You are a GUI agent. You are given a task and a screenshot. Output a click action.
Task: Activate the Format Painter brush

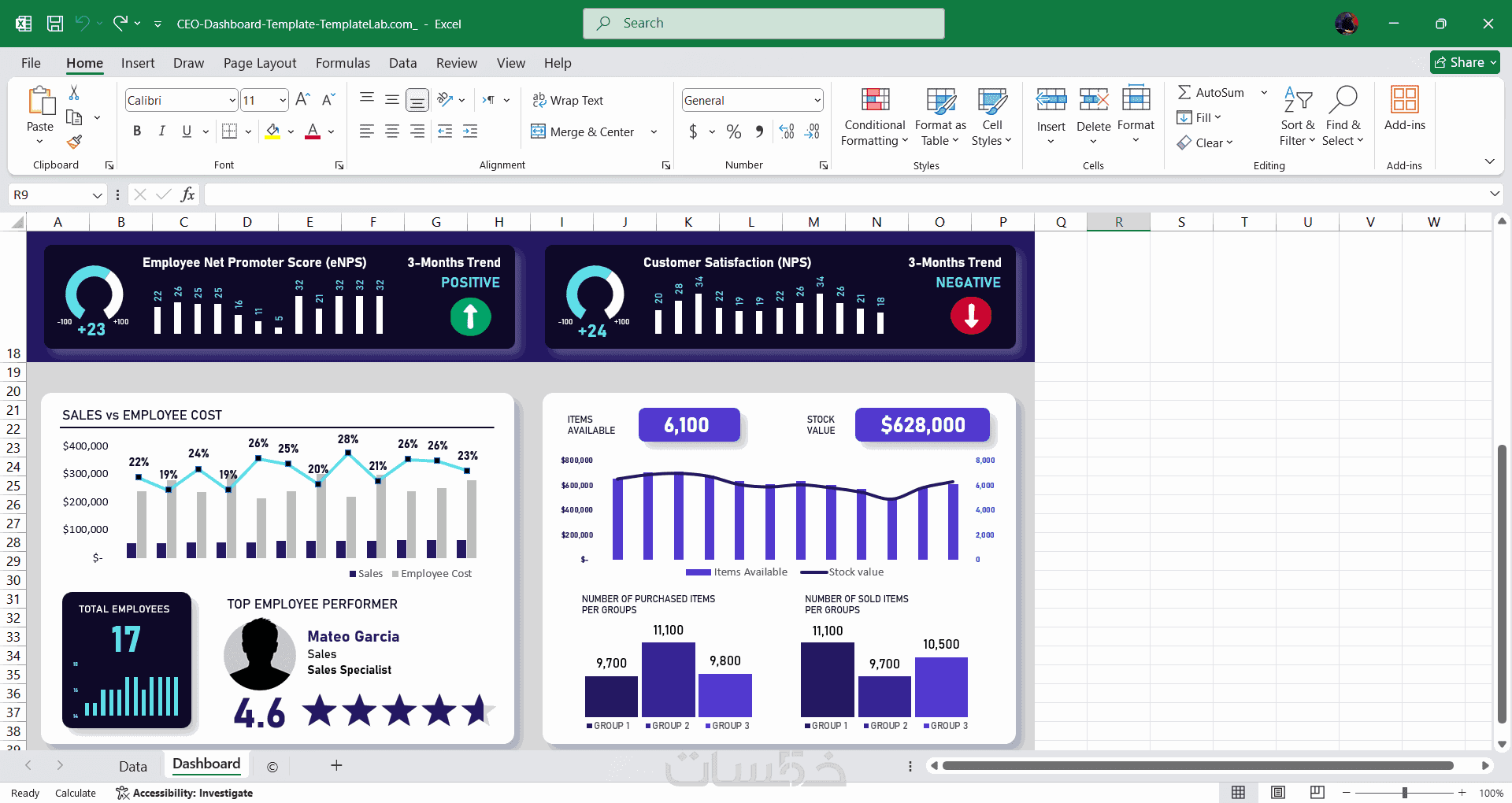click(74, 142)
